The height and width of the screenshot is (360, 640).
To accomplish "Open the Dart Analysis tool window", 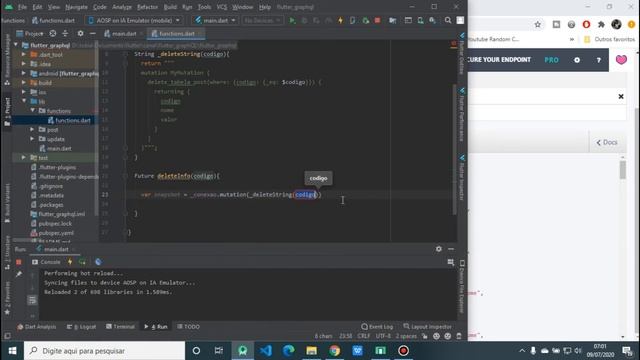I will tap(37, 327).
